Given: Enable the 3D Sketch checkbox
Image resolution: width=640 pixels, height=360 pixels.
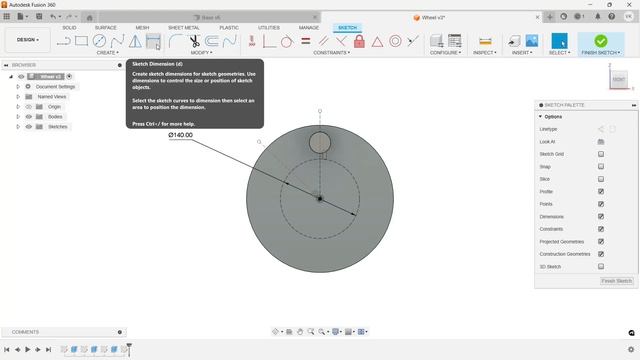Looking at the screenshot, I should (x=601, y=266).
